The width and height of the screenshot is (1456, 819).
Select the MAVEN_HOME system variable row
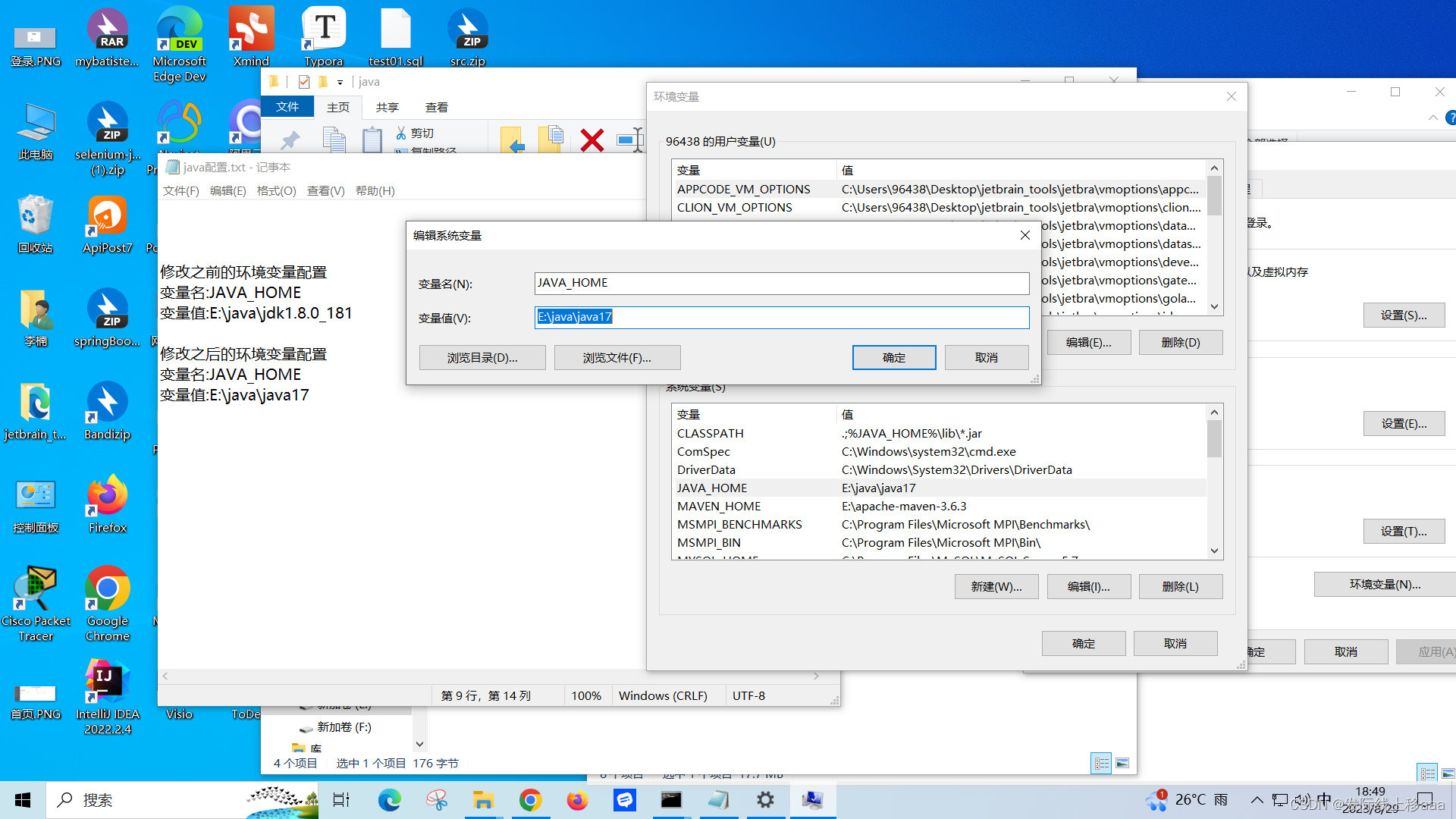click(940, 507)
